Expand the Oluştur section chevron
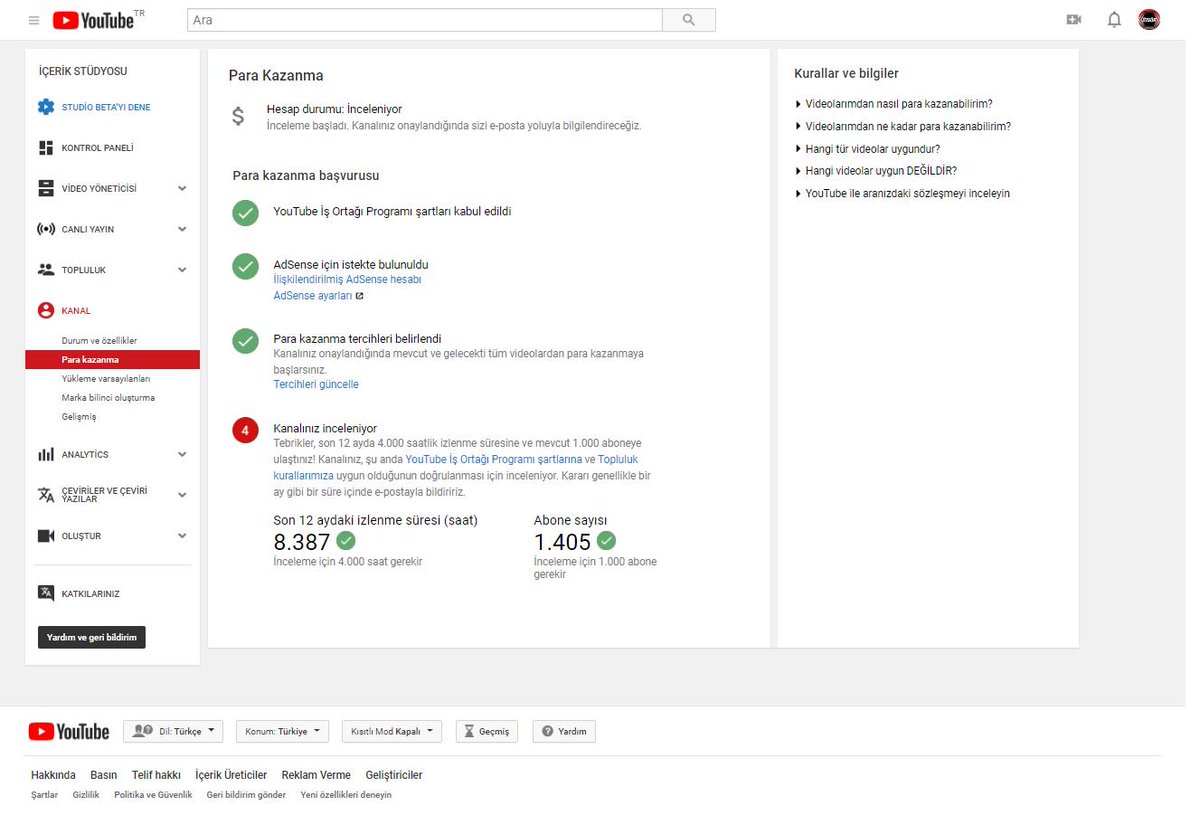 pos(182,536)
